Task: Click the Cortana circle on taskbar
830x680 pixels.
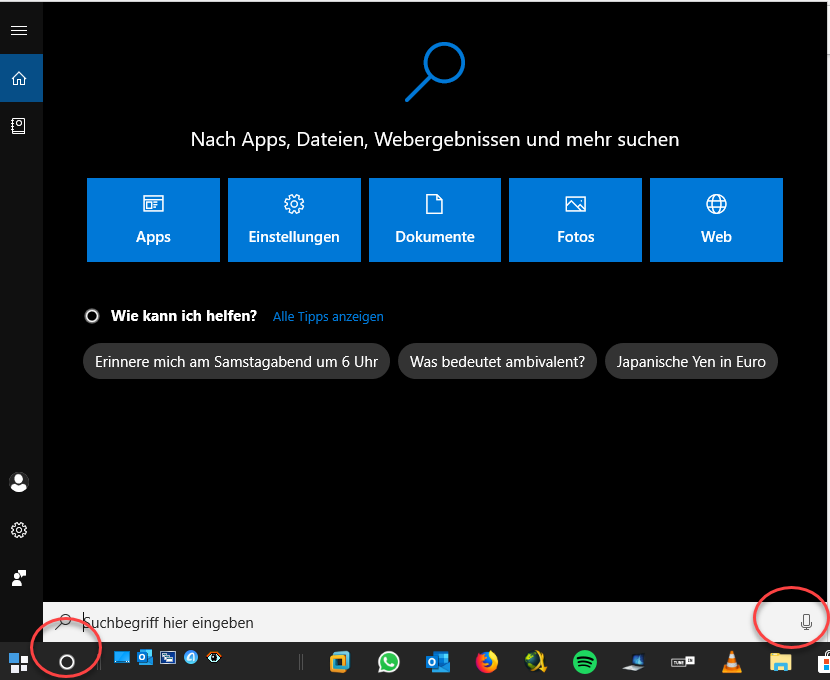Action: coord(67,661)
